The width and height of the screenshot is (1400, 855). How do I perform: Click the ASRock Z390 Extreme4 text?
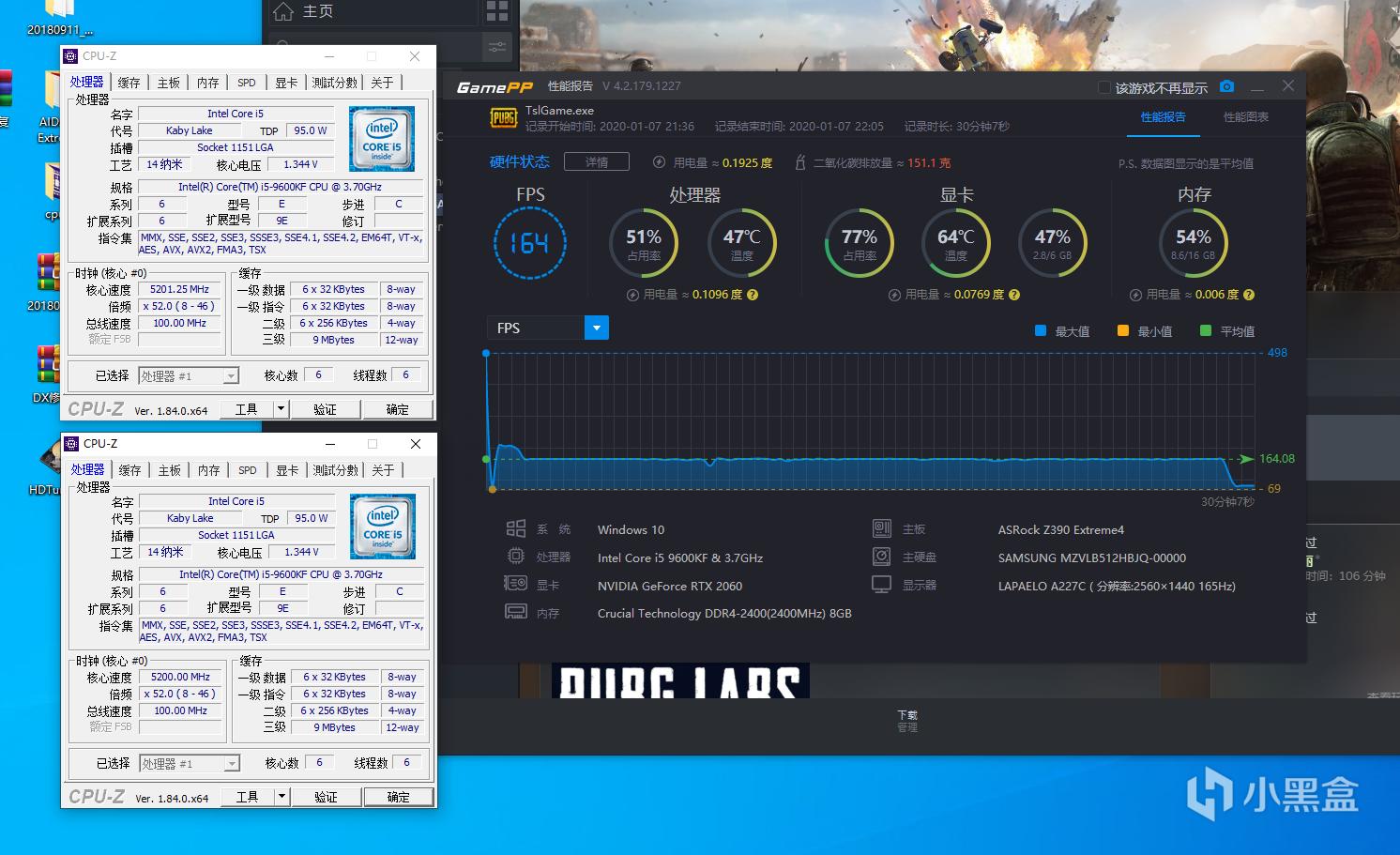1061,529
